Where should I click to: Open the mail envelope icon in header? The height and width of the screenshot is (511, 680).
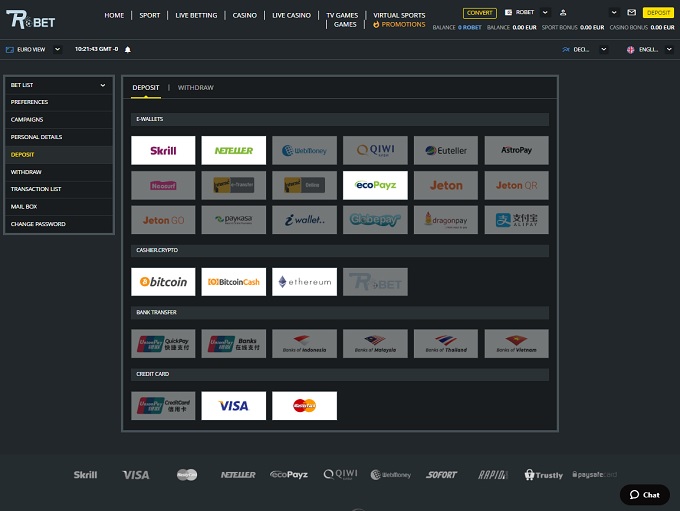[x=631, y=12]
